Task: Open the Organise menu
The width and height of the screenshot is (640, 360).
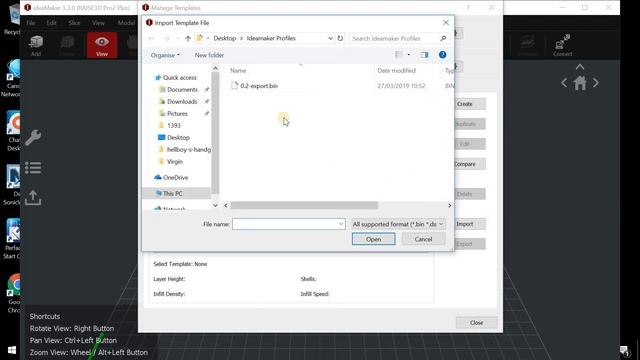Action: [x=165, y=55]
